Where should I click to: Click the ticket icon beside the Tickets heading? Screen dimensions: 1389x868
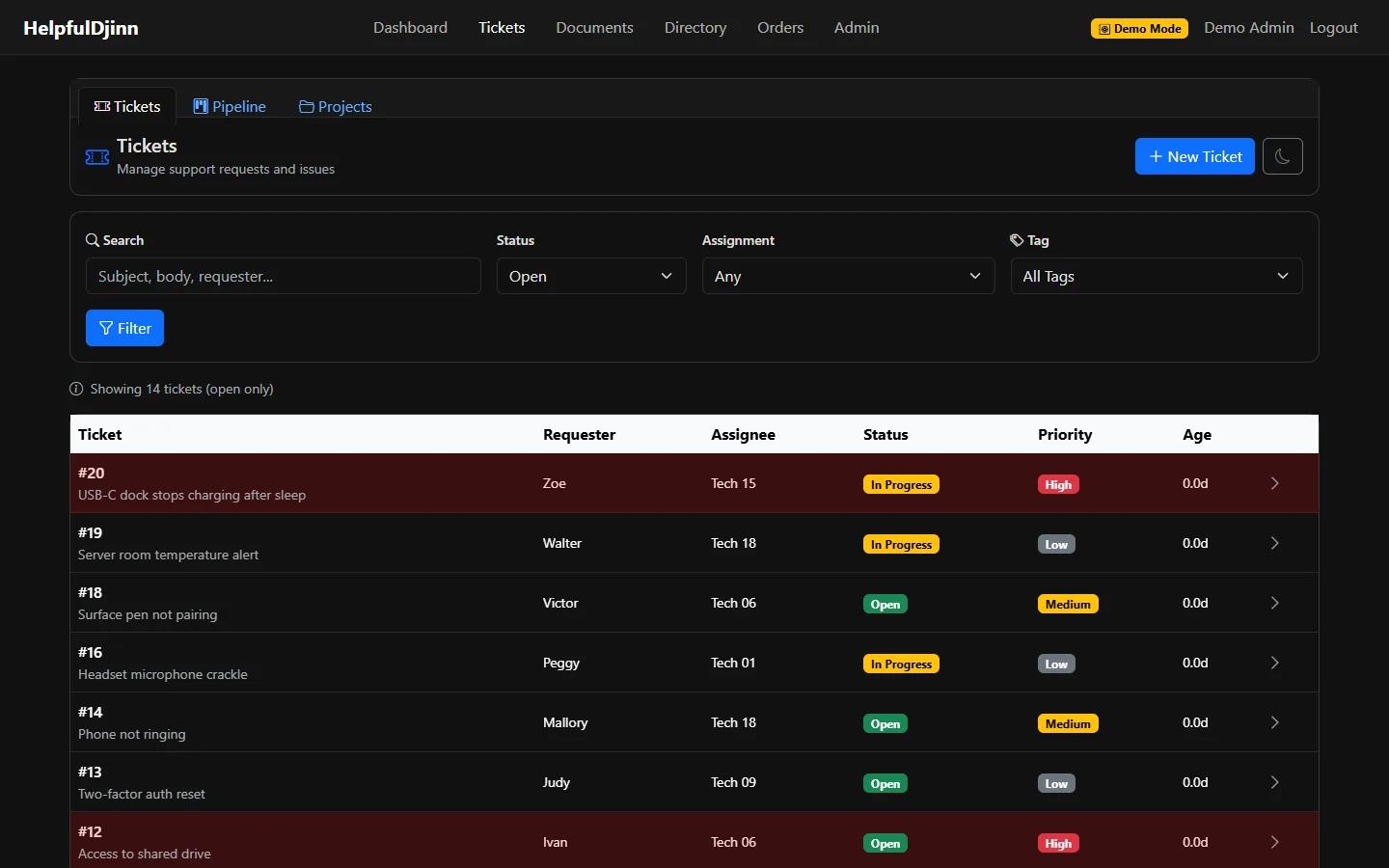[x=97, y=157]
